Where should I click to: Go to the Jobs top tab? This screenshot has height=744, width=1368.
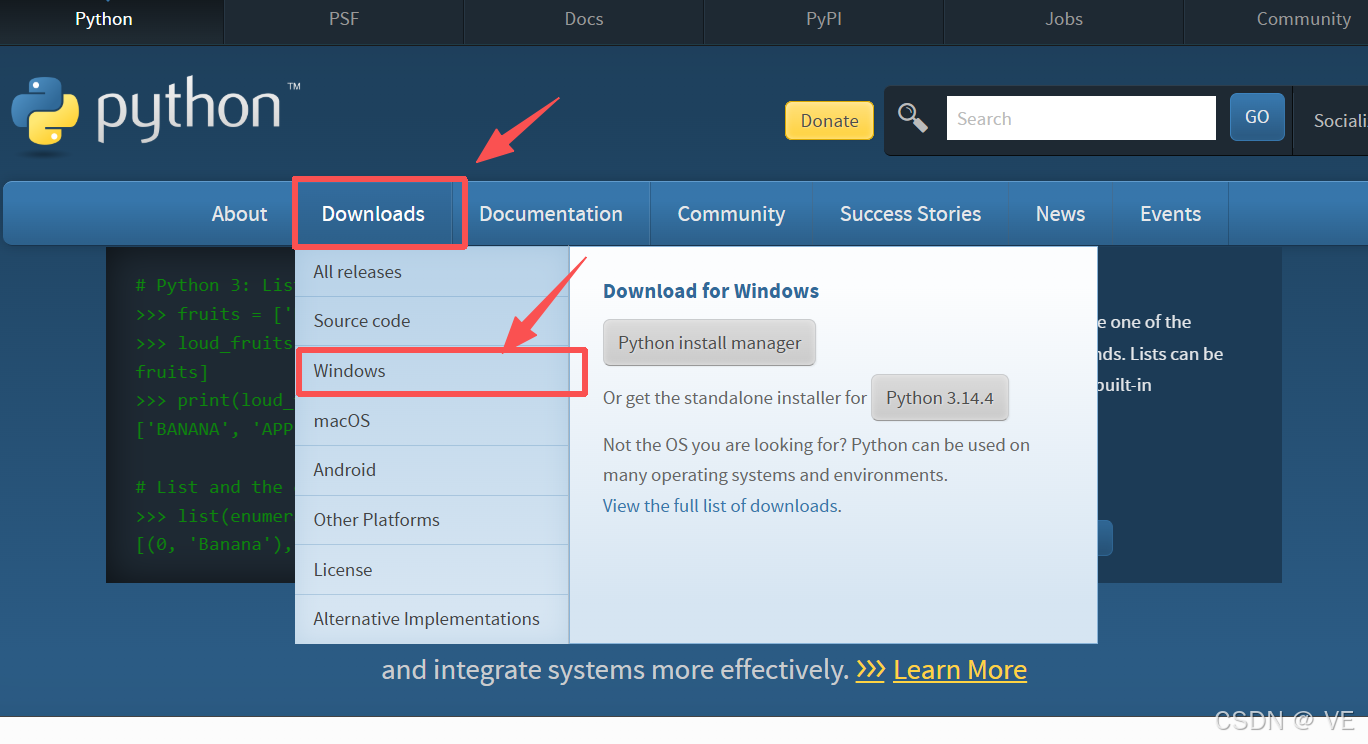pos(1064,19)
